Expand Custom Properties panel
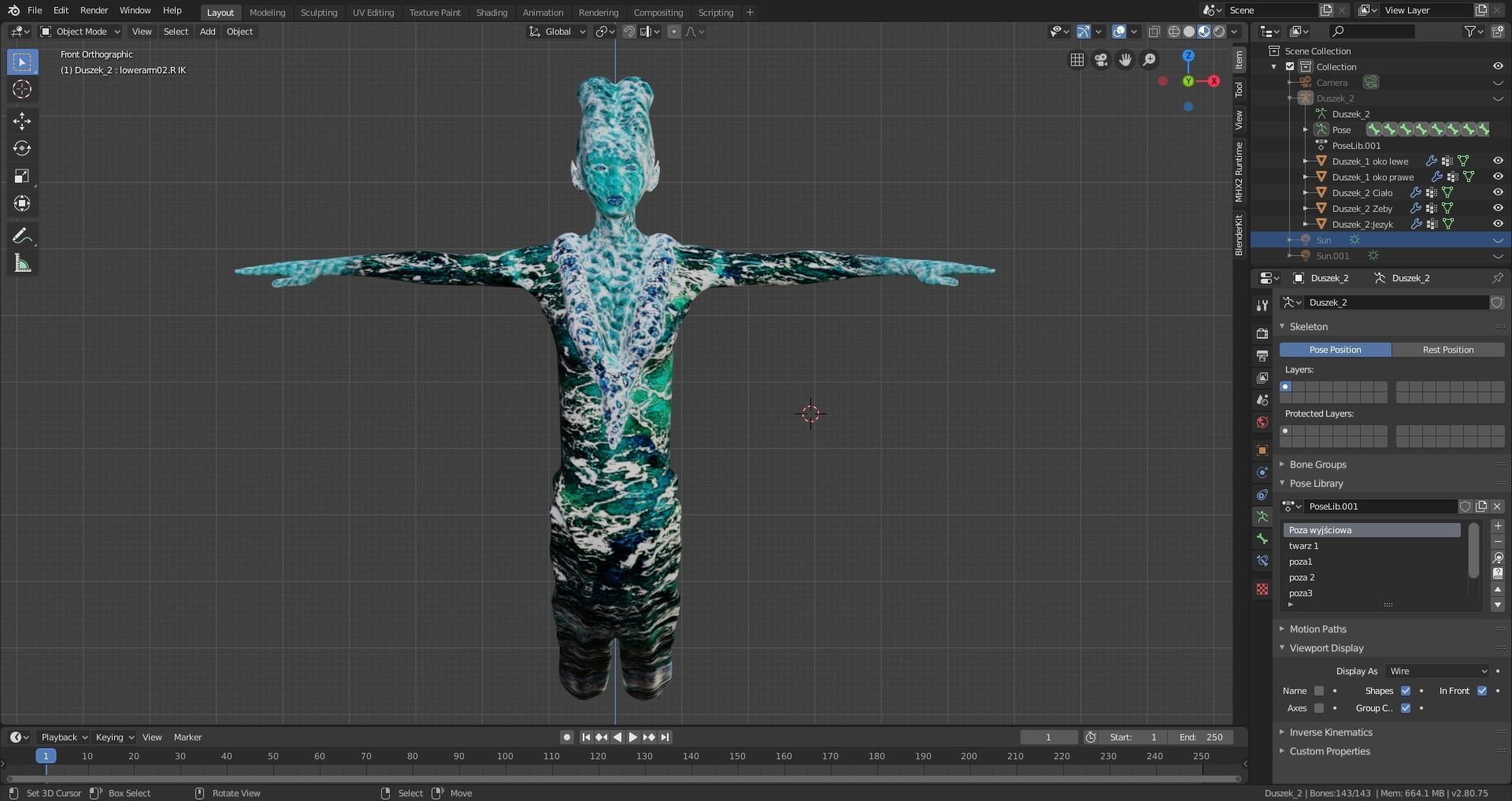The width and height of the screenshot is (1512, 801). coord(1329,751)
